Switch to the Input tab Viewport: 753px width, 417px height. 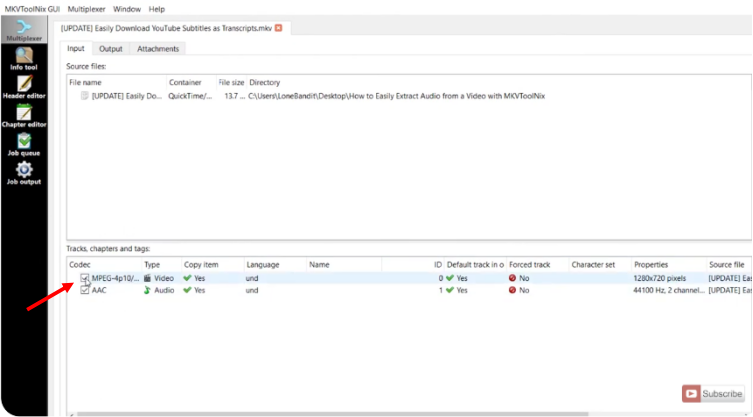tap(76, 49)
